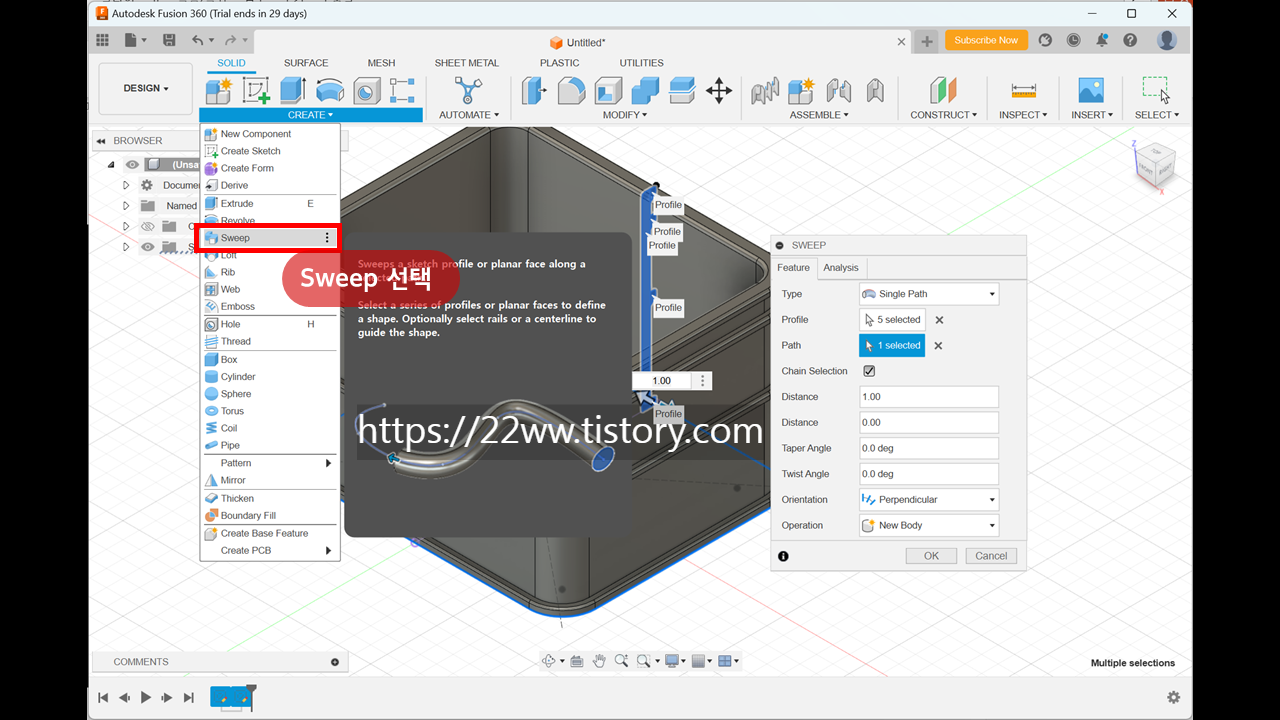The height and width of the screenshot is (720, 1280).
Task: Switch to the SHEET METAL tab
Action: [467, 63]
